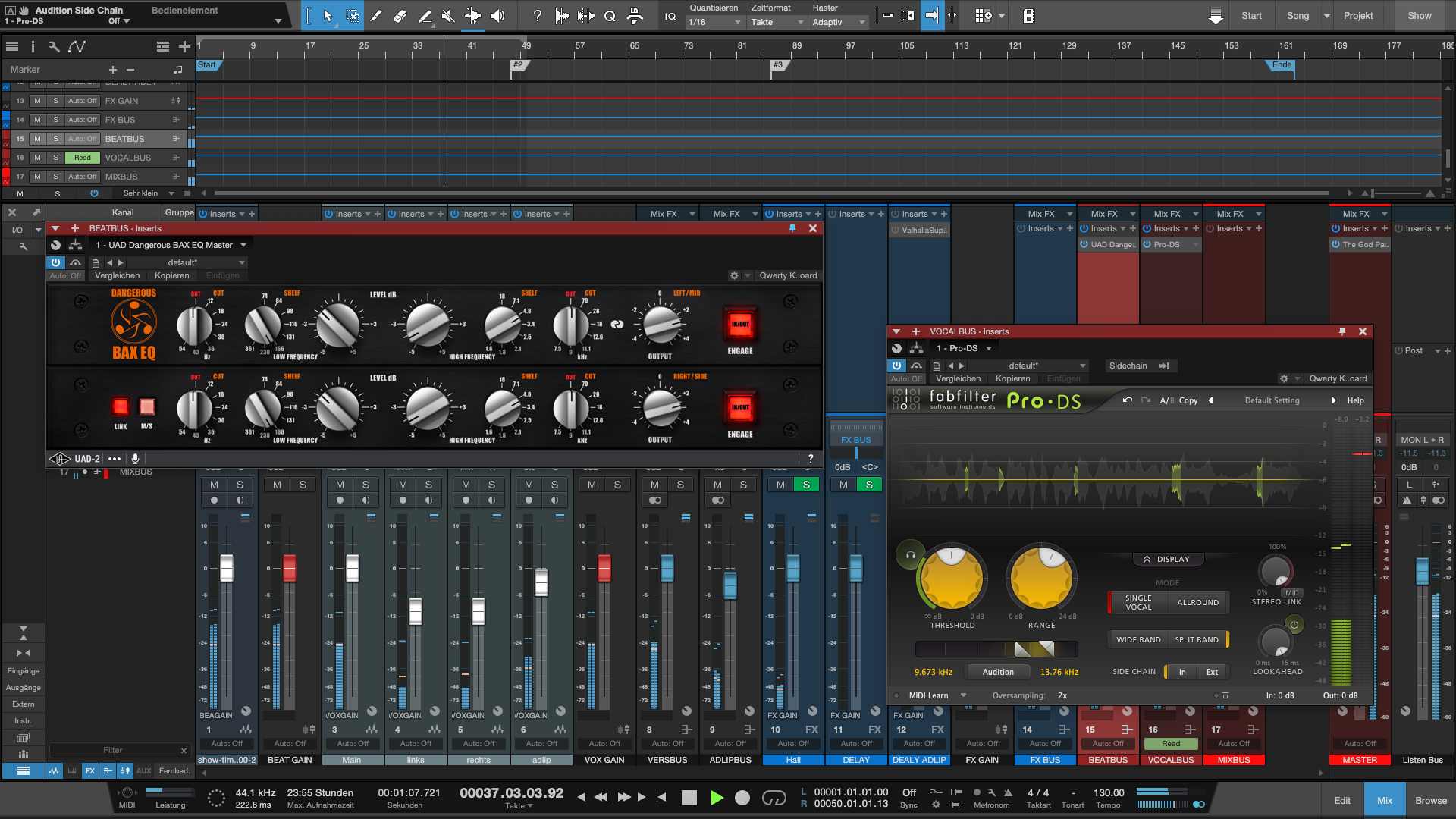
Task: Toggle the LINK button on BAX EQ
Action: pyautogui.click(x=121, y=406)
